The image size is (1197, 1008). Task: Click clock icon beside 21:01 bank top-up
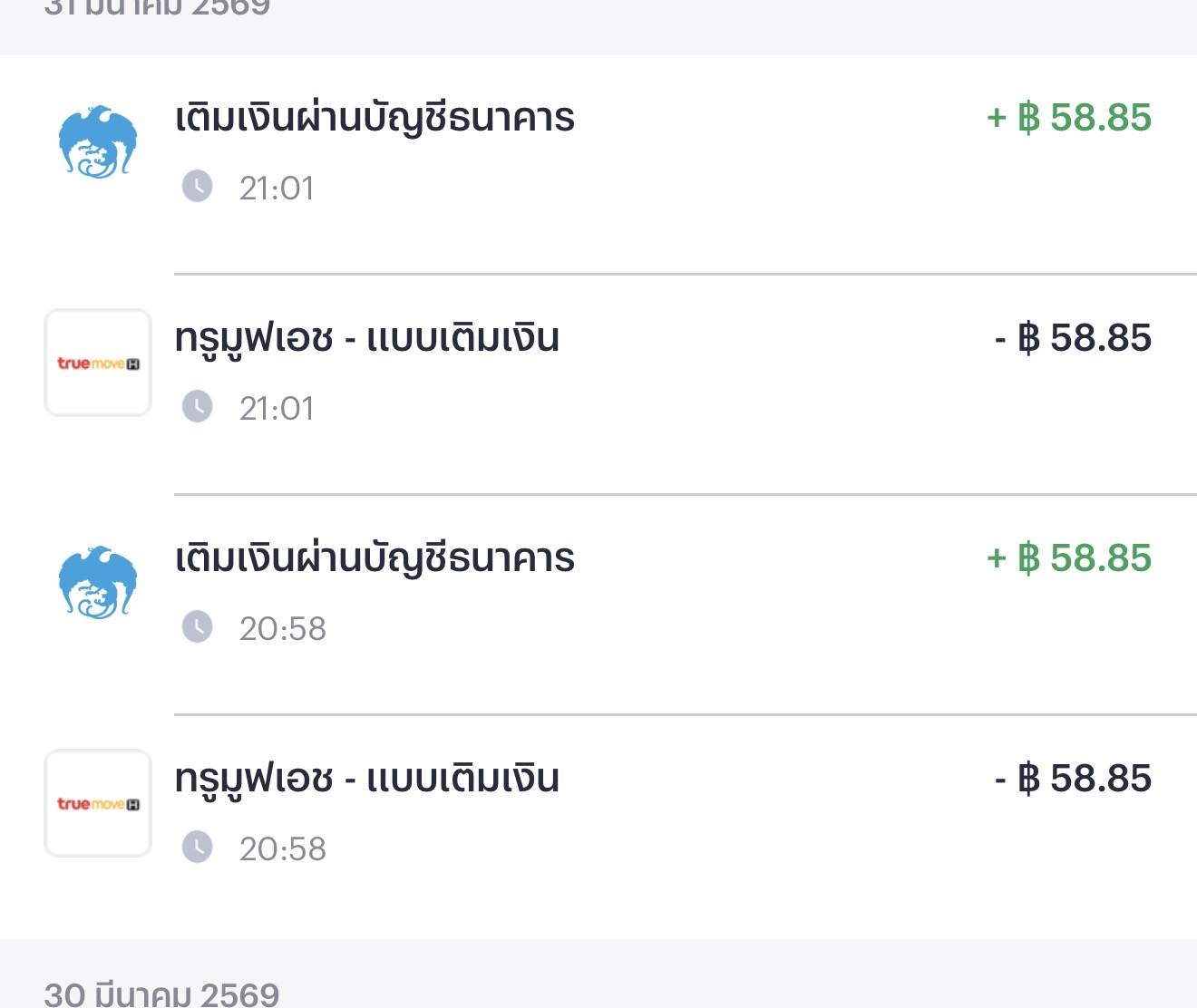197,187
